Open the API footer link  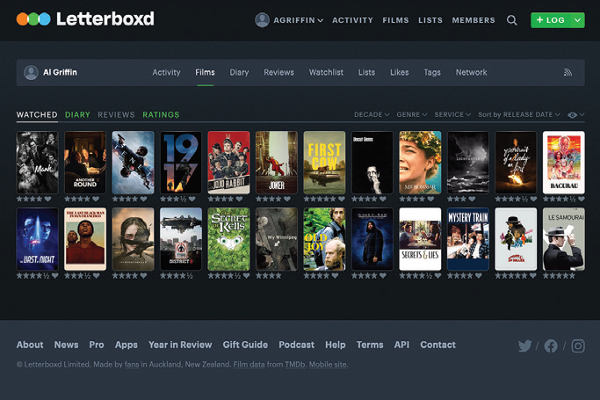(x=402, y=345)
